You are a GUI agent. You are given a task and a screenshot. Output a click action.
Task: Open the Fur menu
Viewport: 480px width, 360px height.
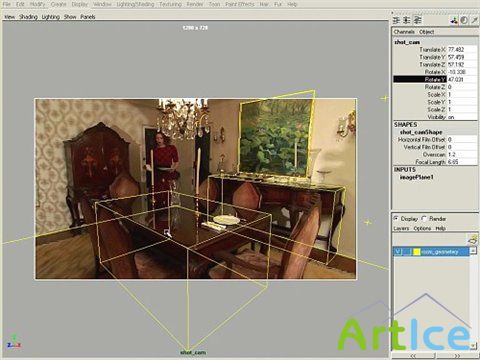pos(278,4)
